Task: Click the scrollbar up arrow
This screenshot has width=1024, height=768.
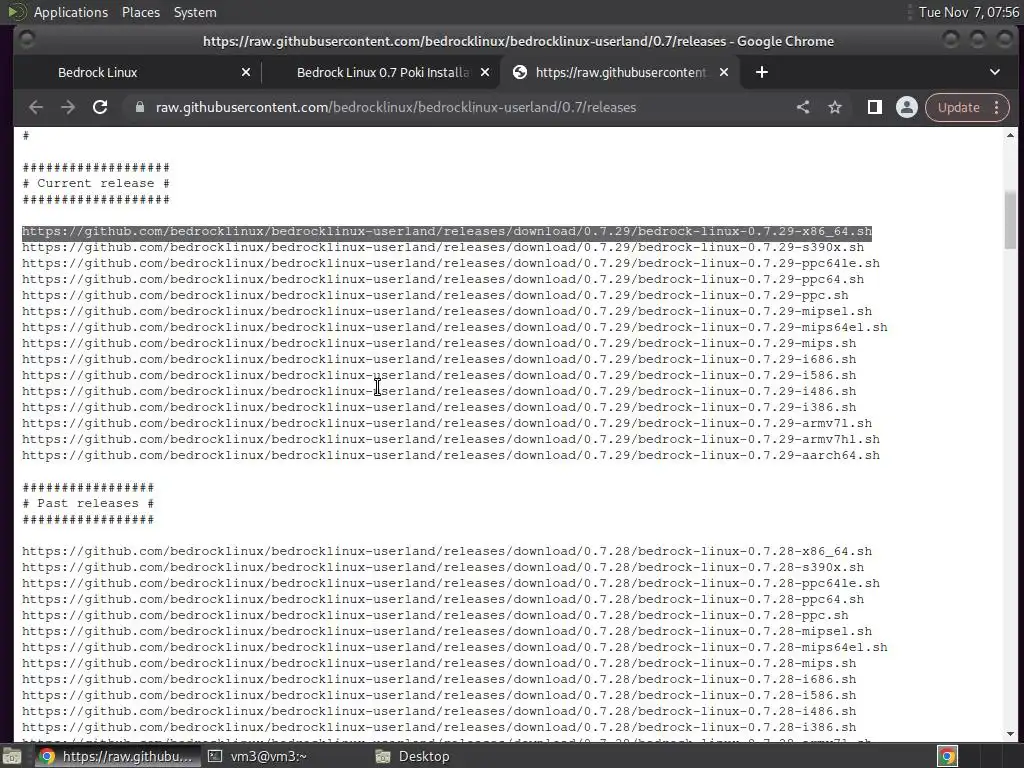Action: point(1010,135)
